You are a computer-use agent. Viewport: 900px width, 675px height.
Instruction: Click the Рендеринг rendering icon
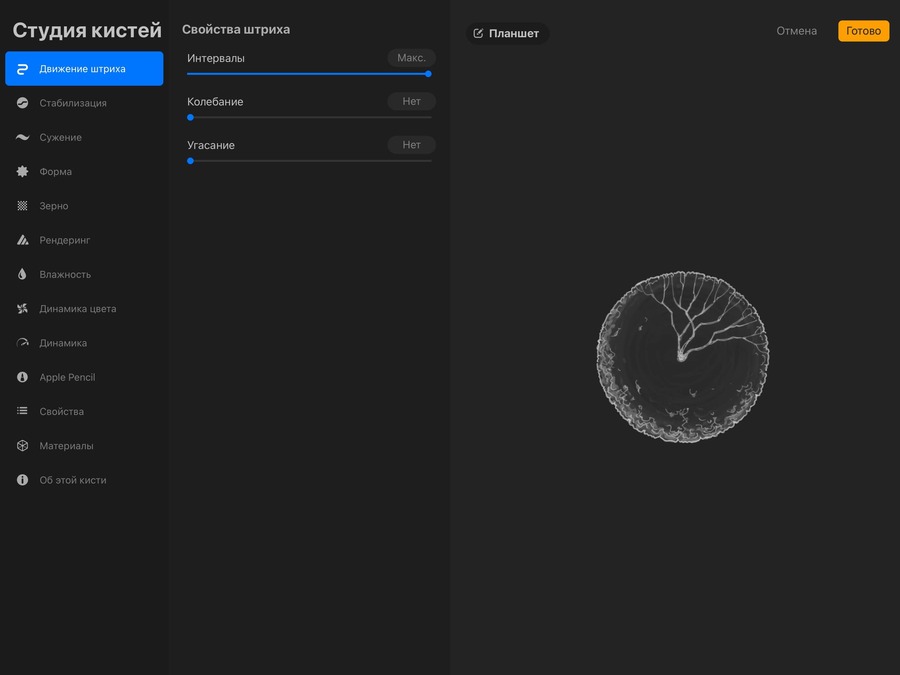(x=22, y=240)
